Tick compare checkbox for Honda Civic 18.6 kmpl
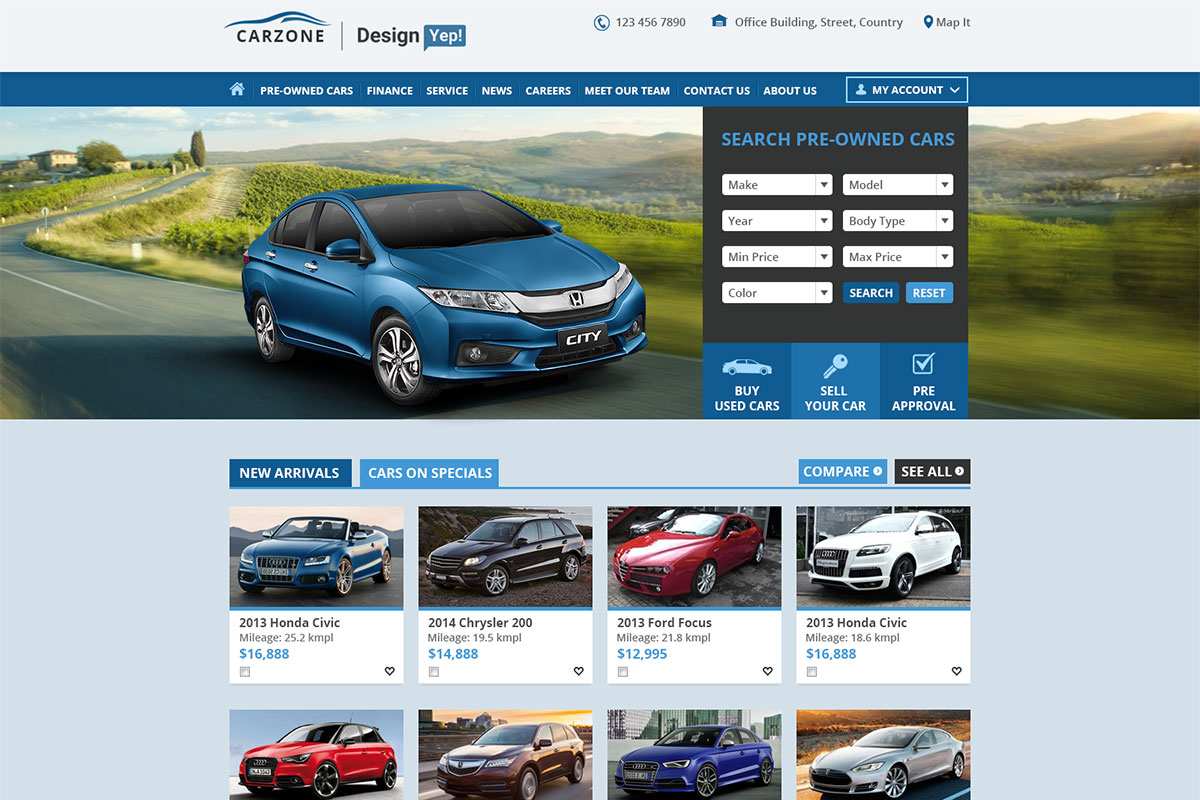Screen dimensions: 1200x800 click(812, 672)
